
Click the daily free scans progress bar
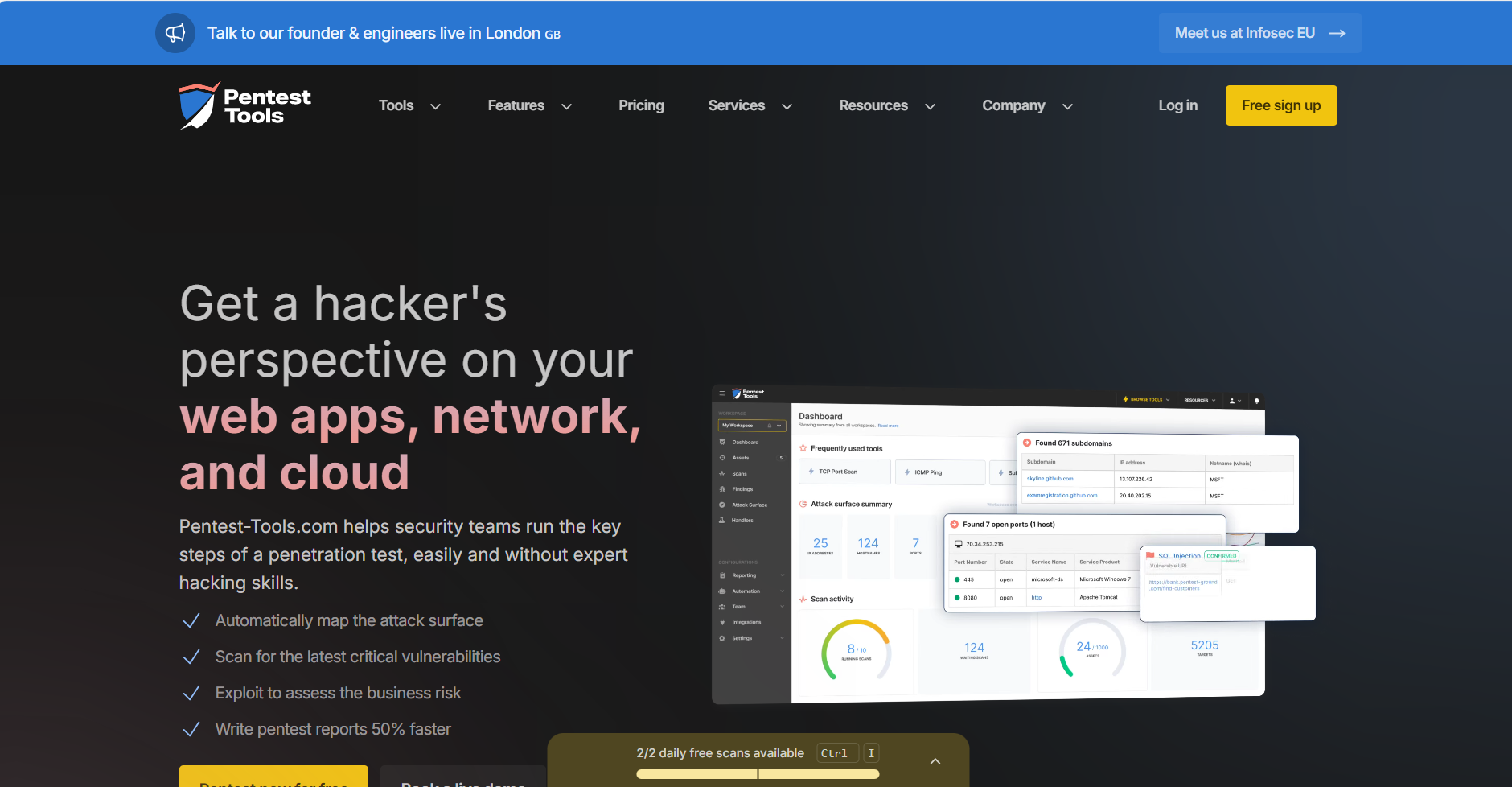pos(758,774)
